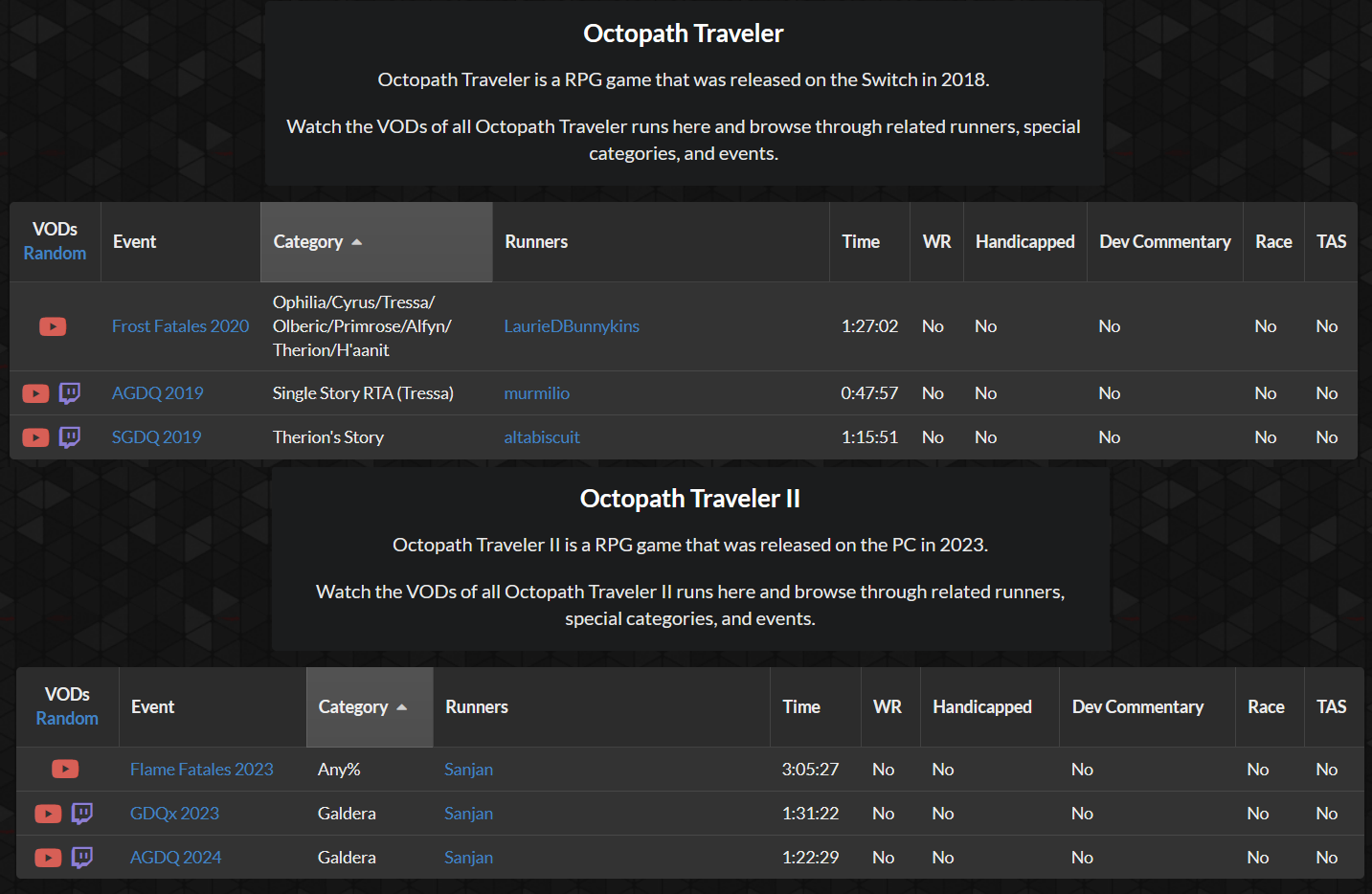Open YouTube VOD for SGDQ 2019 run
The image size is (1372, 894).
pos(35,437)
